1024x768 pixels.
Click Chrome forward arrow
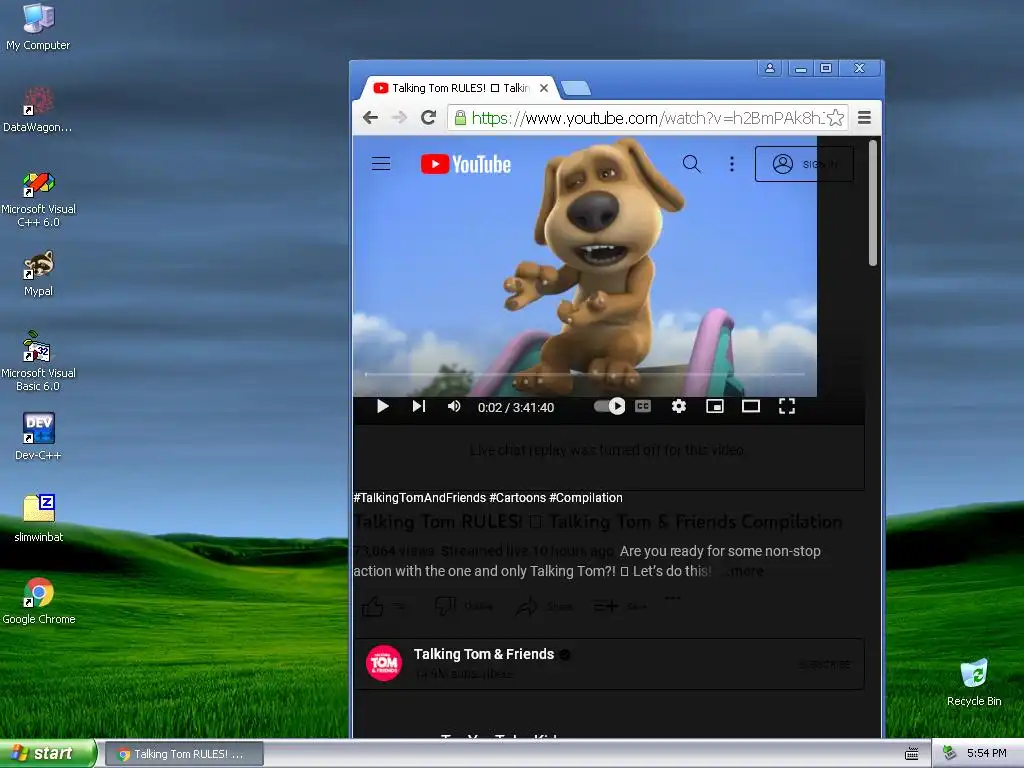click(399, 118)
